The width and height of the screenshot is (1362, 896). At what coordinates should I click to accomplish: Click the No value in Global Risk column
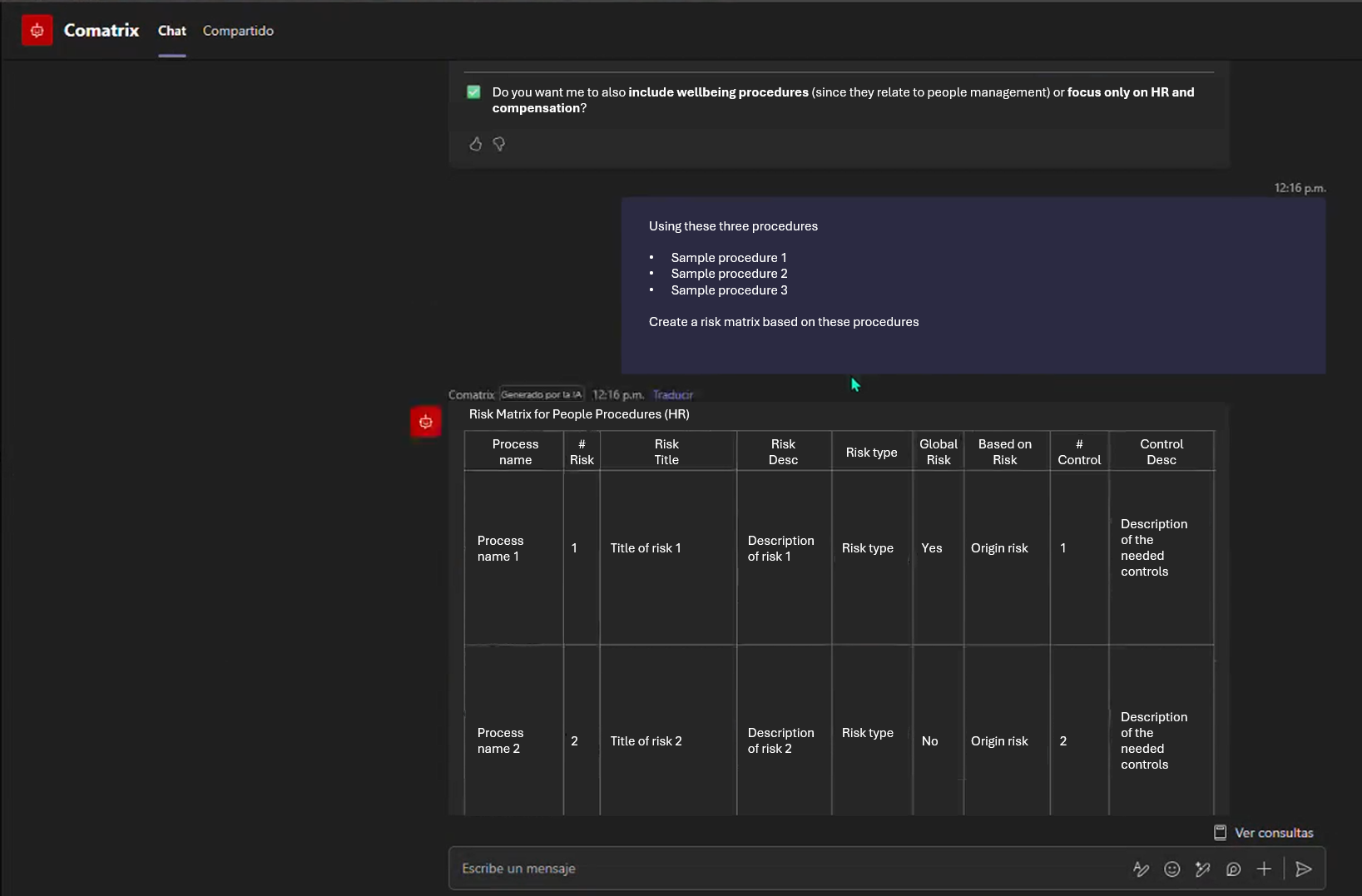(930, 741)
